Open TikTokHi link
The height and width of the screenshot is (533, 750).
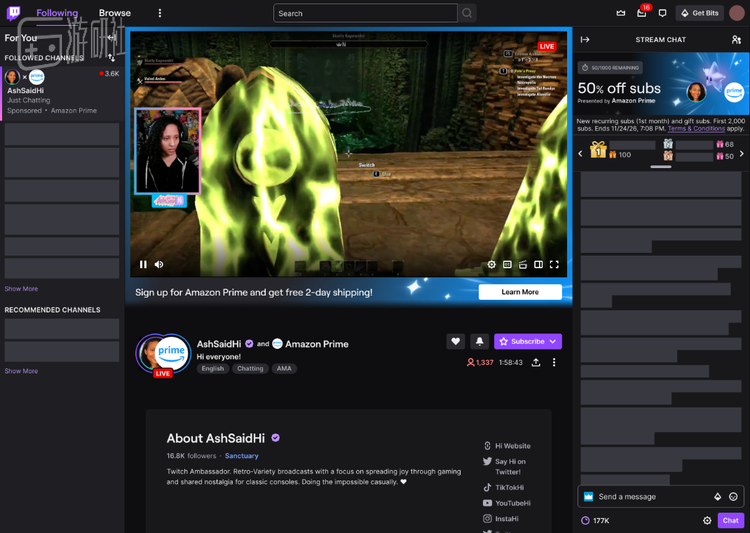coord(504,488)
